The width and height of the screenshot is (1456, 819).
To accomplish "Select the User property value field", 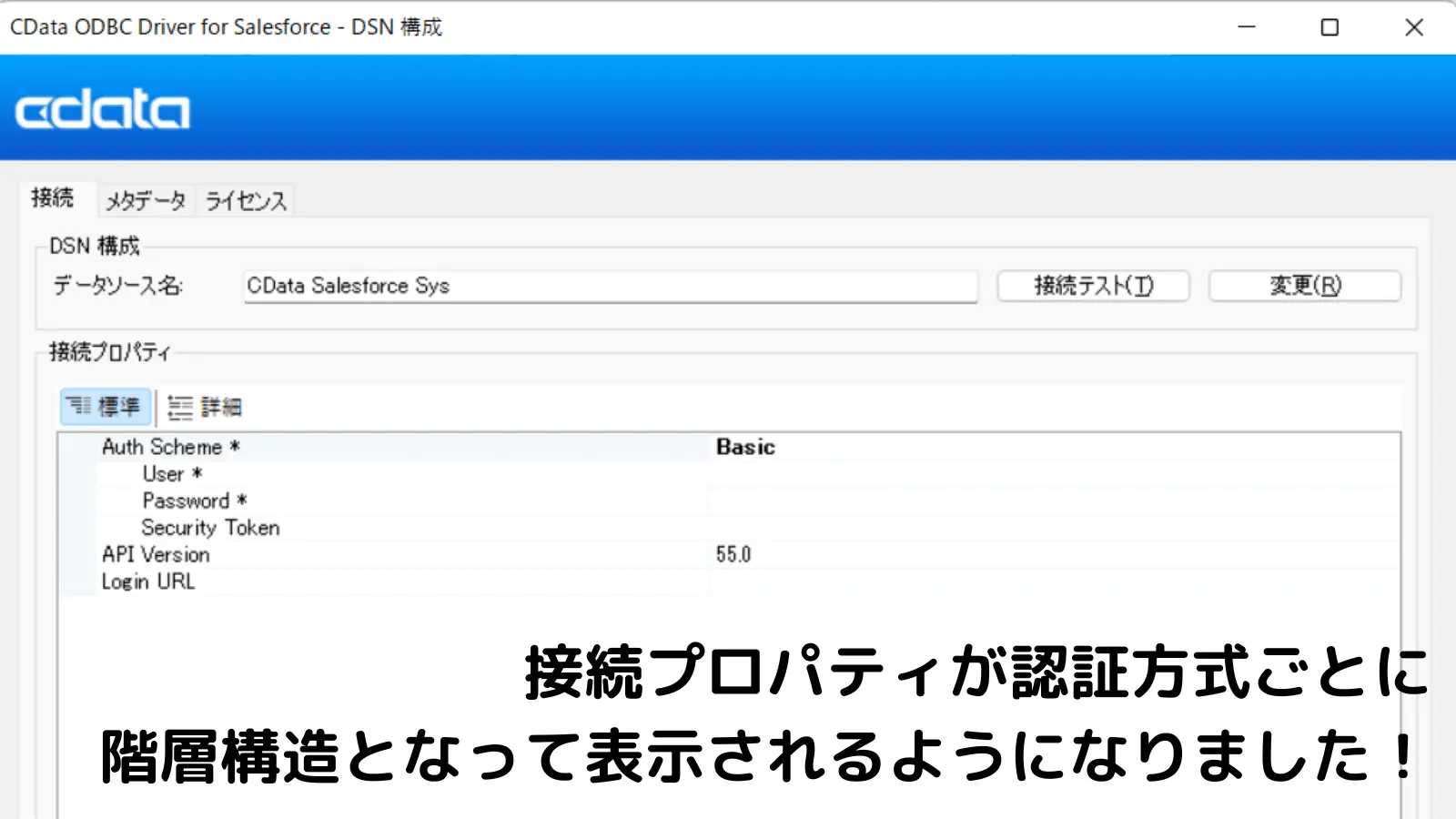I will (1056, 474).
